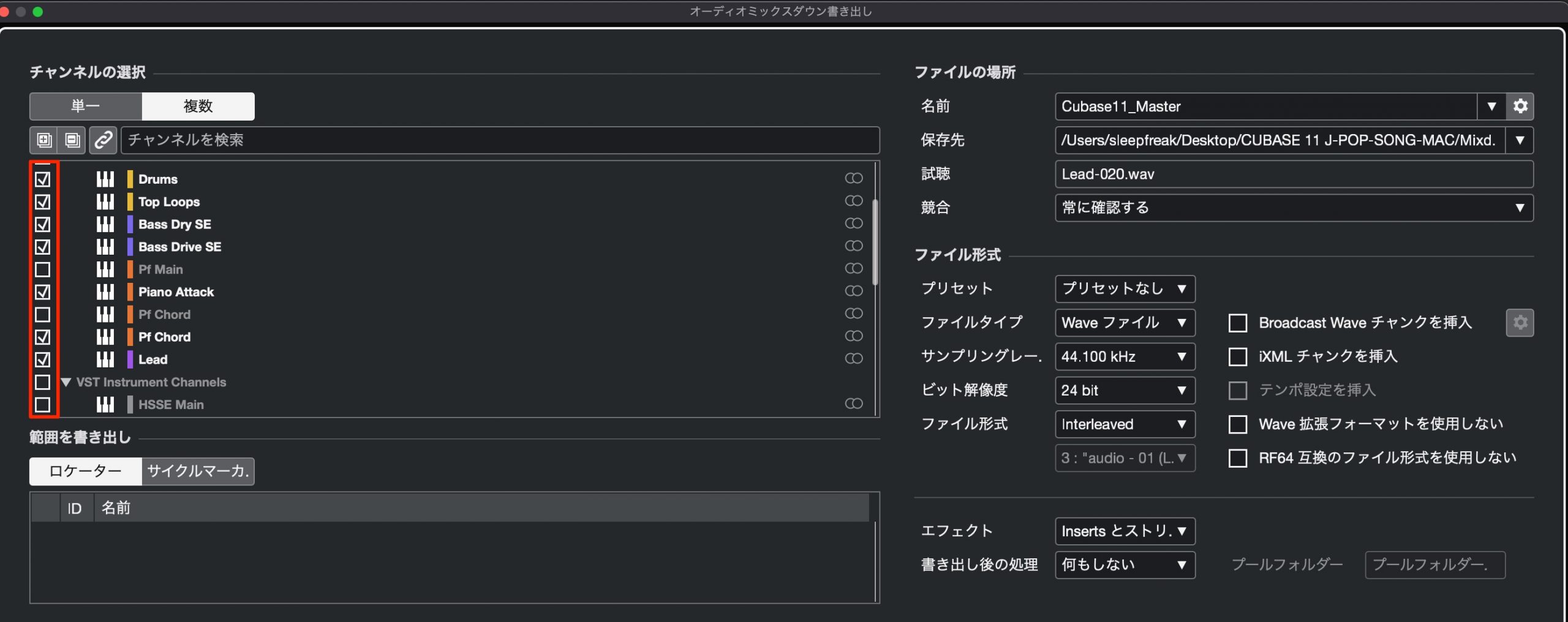
Task: Click the keyboard instrument icon on Lead row
Action: coord(105,359)
